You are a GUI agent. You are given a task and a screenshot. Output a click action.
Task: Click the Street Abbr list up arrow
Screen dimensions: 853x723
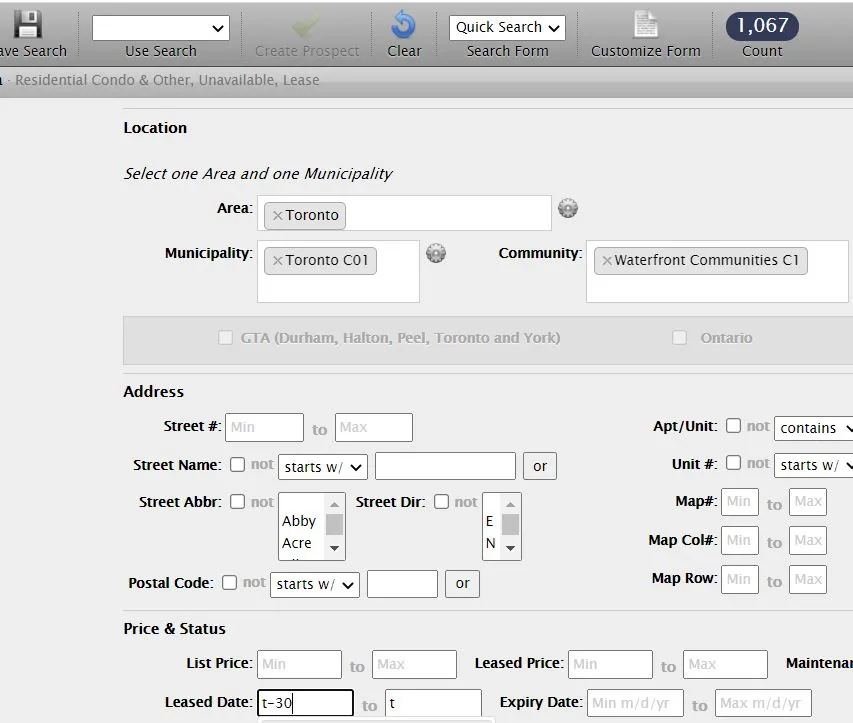tap(334, 504)
